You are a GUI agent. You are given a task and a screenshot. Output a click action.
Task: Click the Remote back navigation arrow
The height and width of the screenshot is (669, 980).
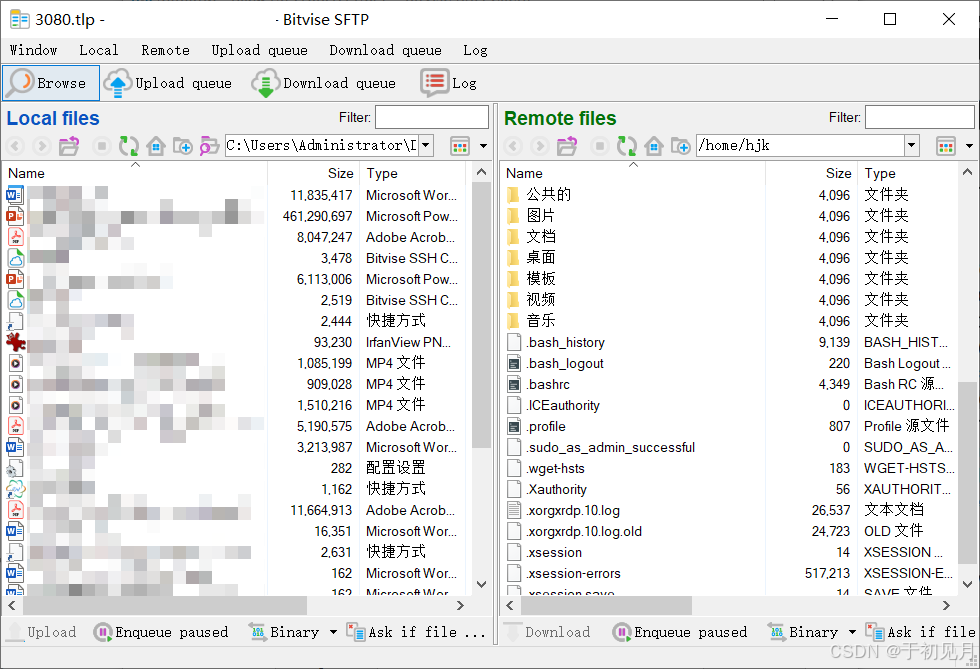(x=513, y=146)
